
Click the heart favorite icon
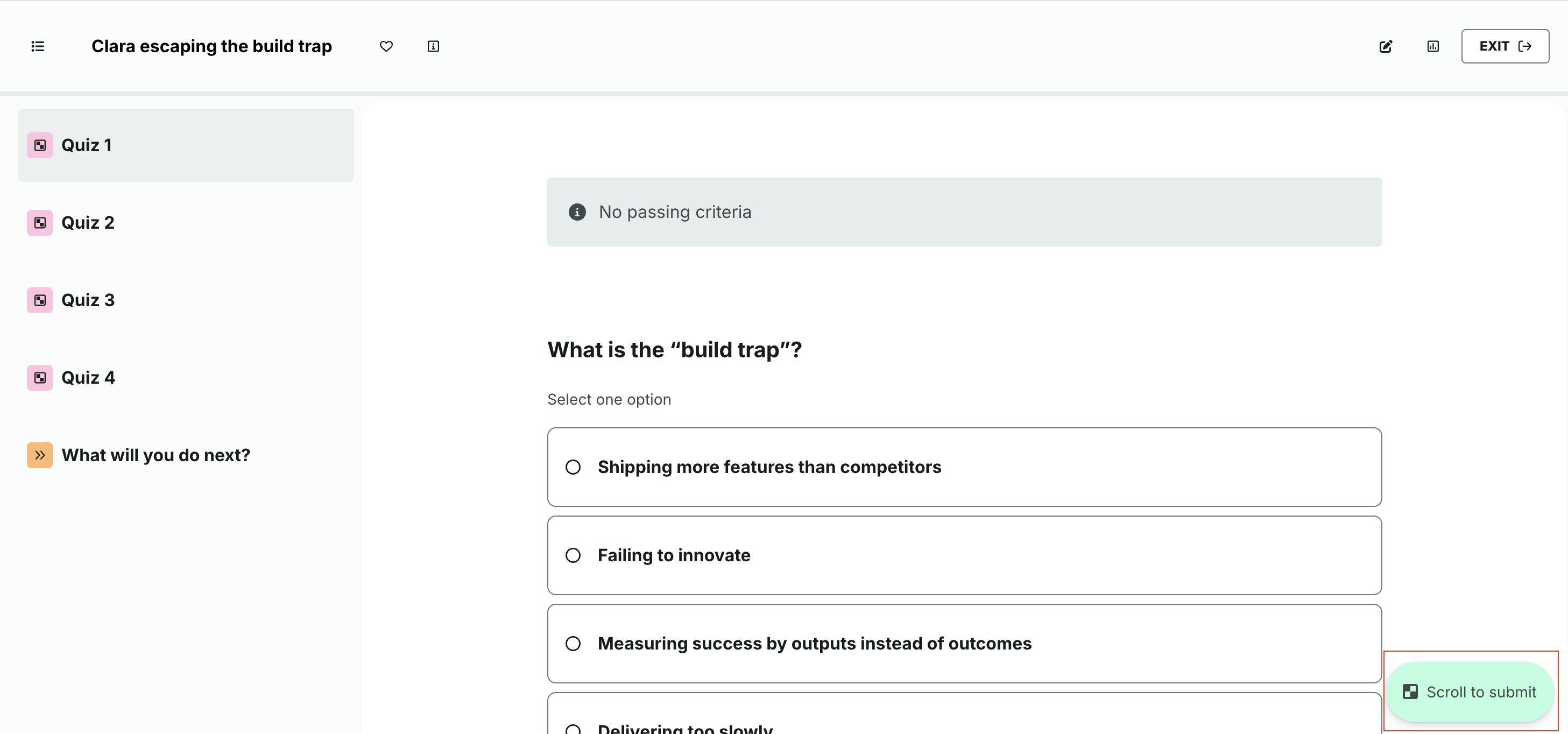click(x=386, y=46)
